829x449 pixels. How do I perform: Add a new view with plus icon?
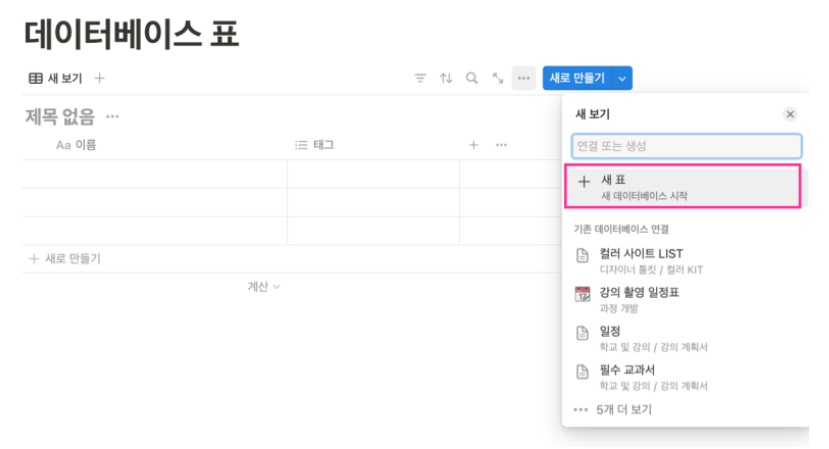(99, 78)
